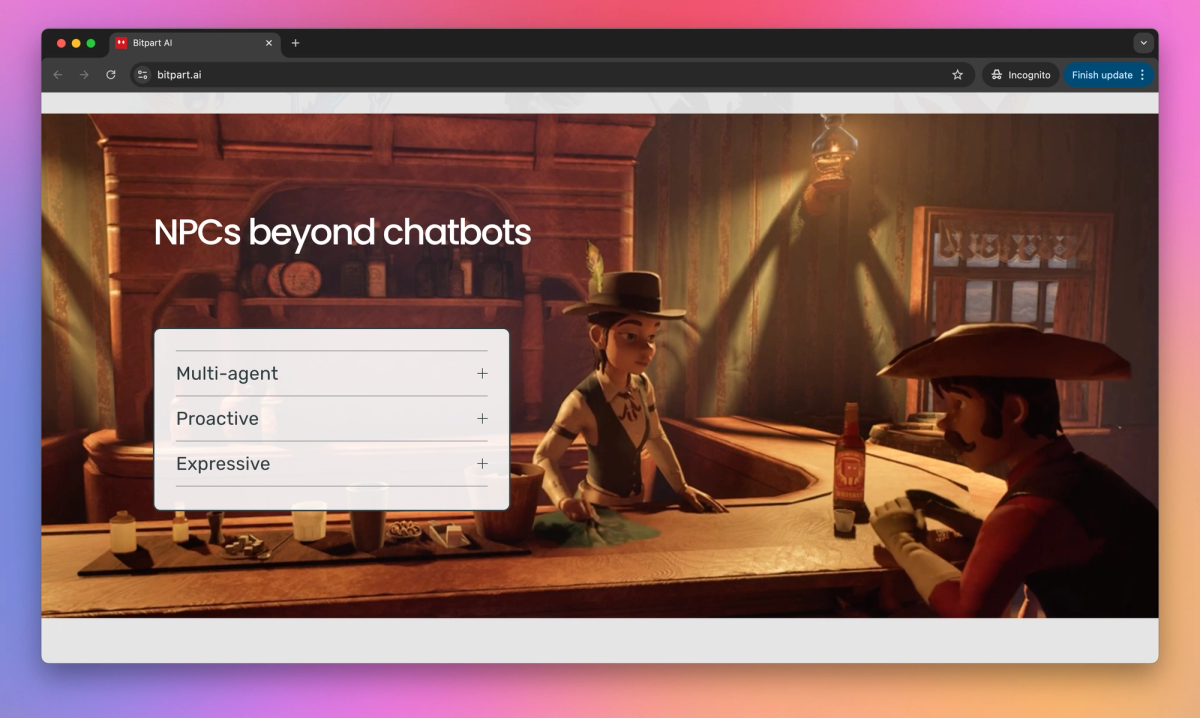Close window with red traffic light button
The height and width of the screenshot is (718, 1200).
[x=61, y=43]
